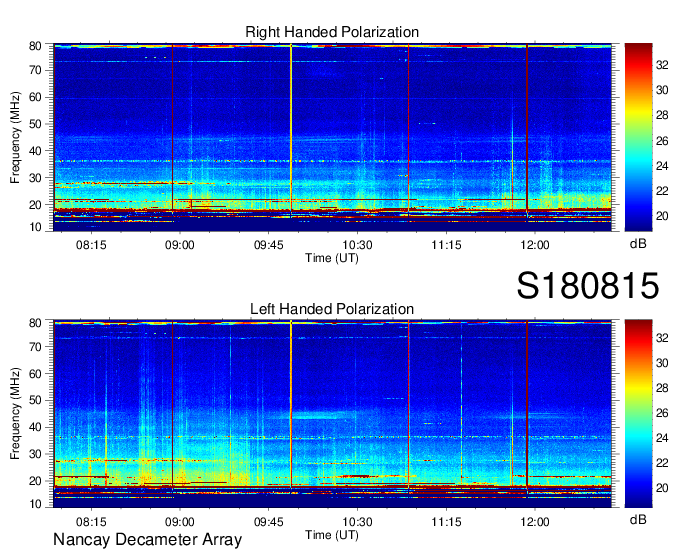Viewport: 680px width, 552px height.
Task: Click the bottom plot's 10 MHz frequency label
Action: pyautogui.click(x=35, y=504)
